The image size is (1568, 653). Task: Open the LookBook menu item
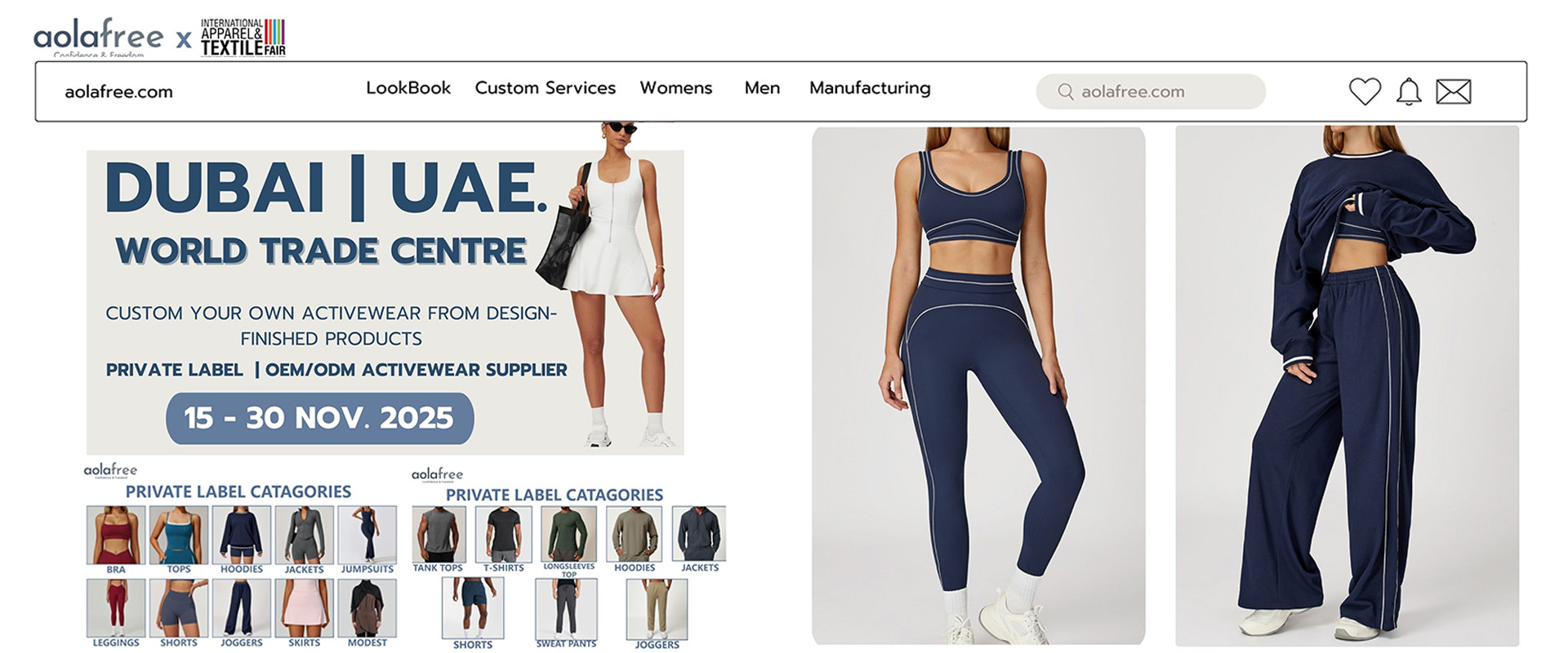point(408,87)
